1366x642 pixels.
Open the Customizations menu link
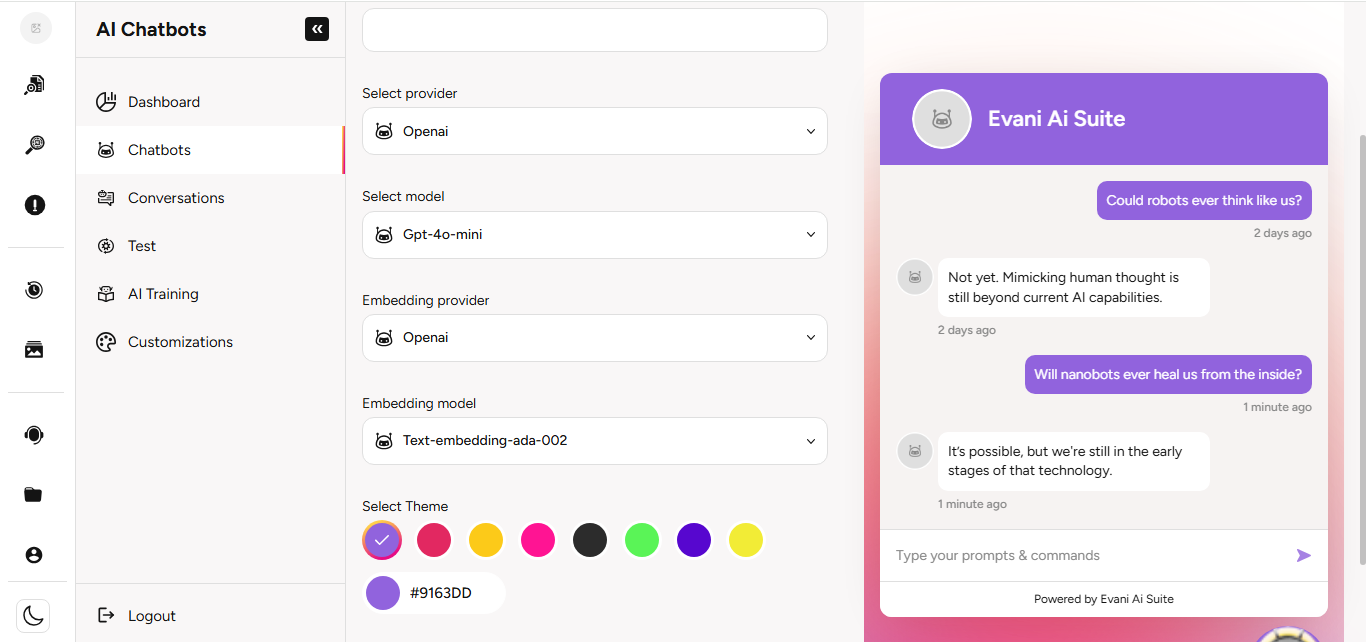tap(180, 342)
